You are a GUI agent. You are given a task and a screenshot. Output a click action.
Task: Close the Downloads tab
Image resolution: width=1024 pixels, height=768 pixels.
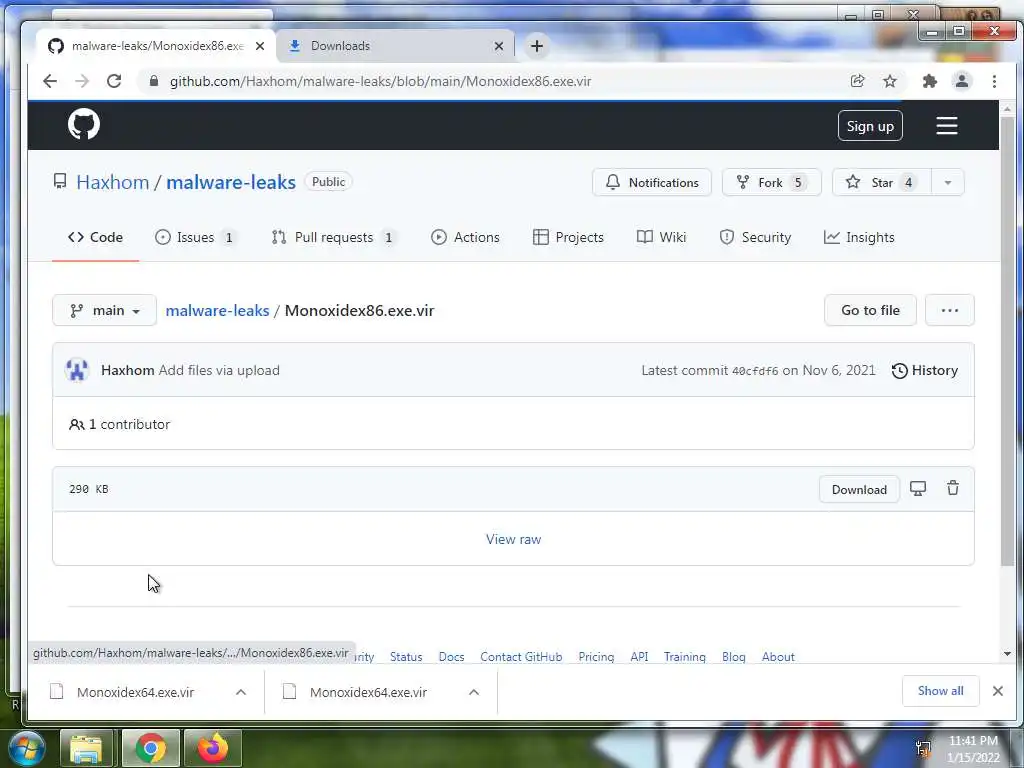point(498,46)
